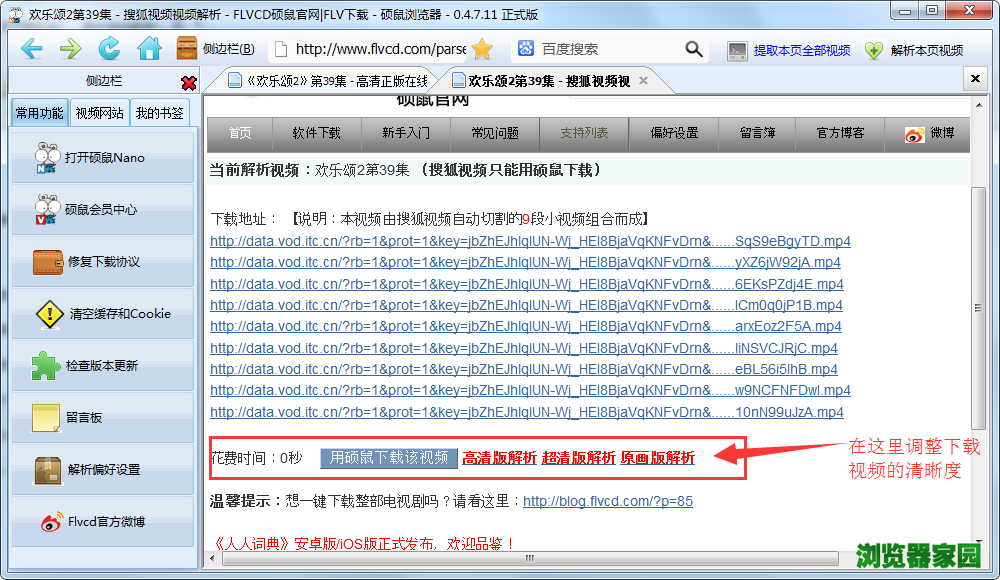The image size is (1000, 580).
Task: Bookmark page with the star icon
Action: click(x=483, y=49)
